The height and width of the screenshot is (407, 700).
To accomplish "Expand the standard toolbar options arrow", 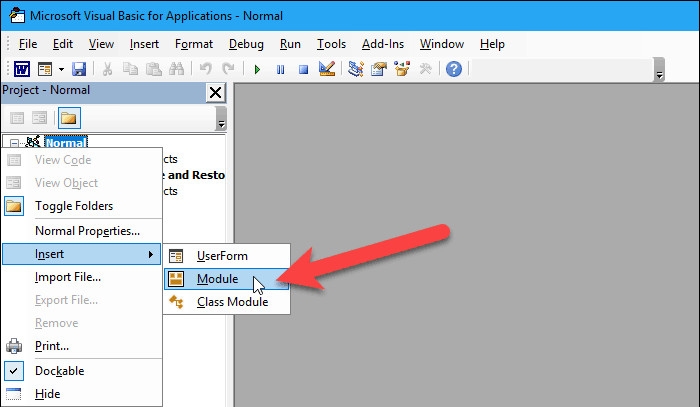I will (x=659, y=70).
